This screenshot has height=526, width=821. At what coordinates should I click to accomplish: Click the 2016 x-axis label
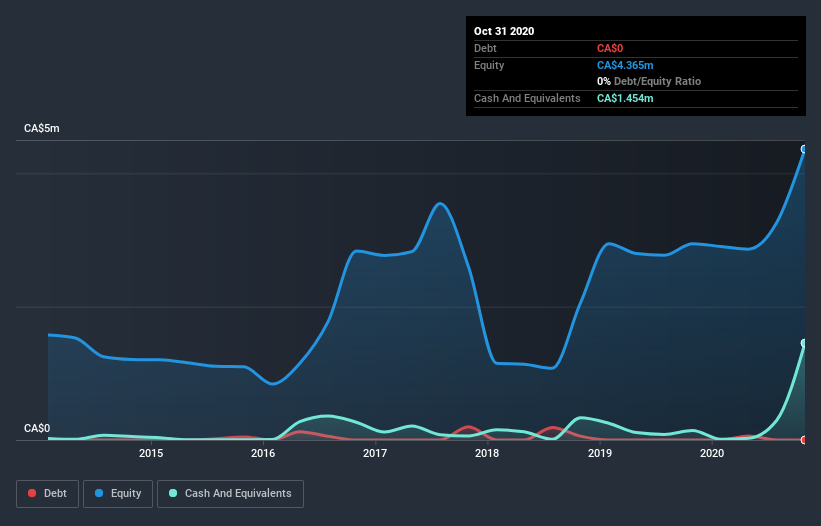(x=263, y=453)
